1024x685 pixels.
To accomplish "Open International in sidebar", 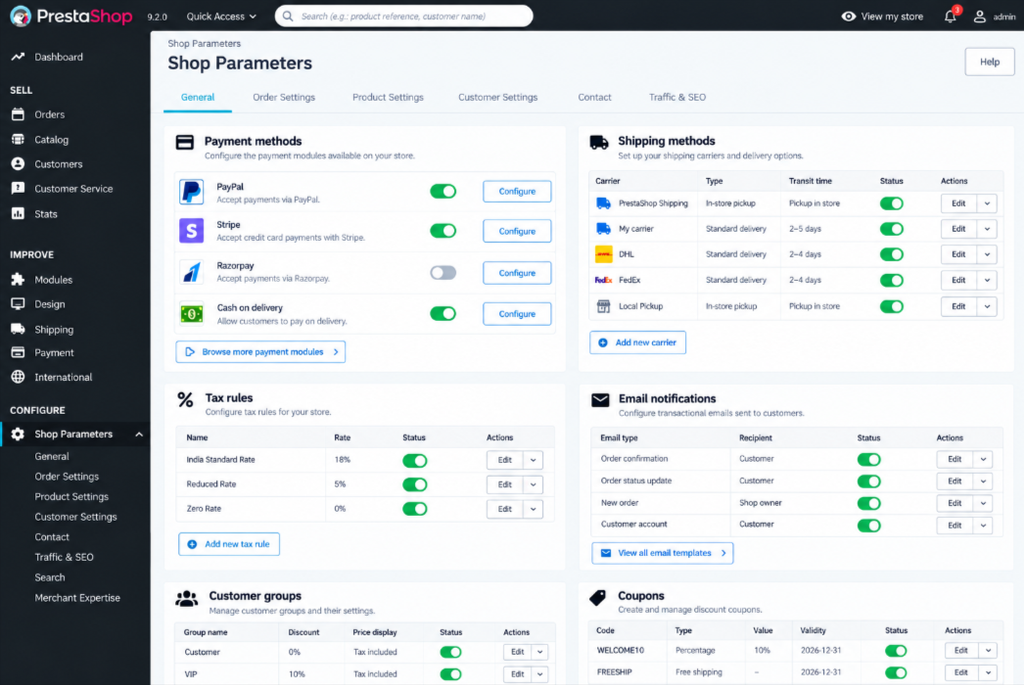I will click(63, 377).
